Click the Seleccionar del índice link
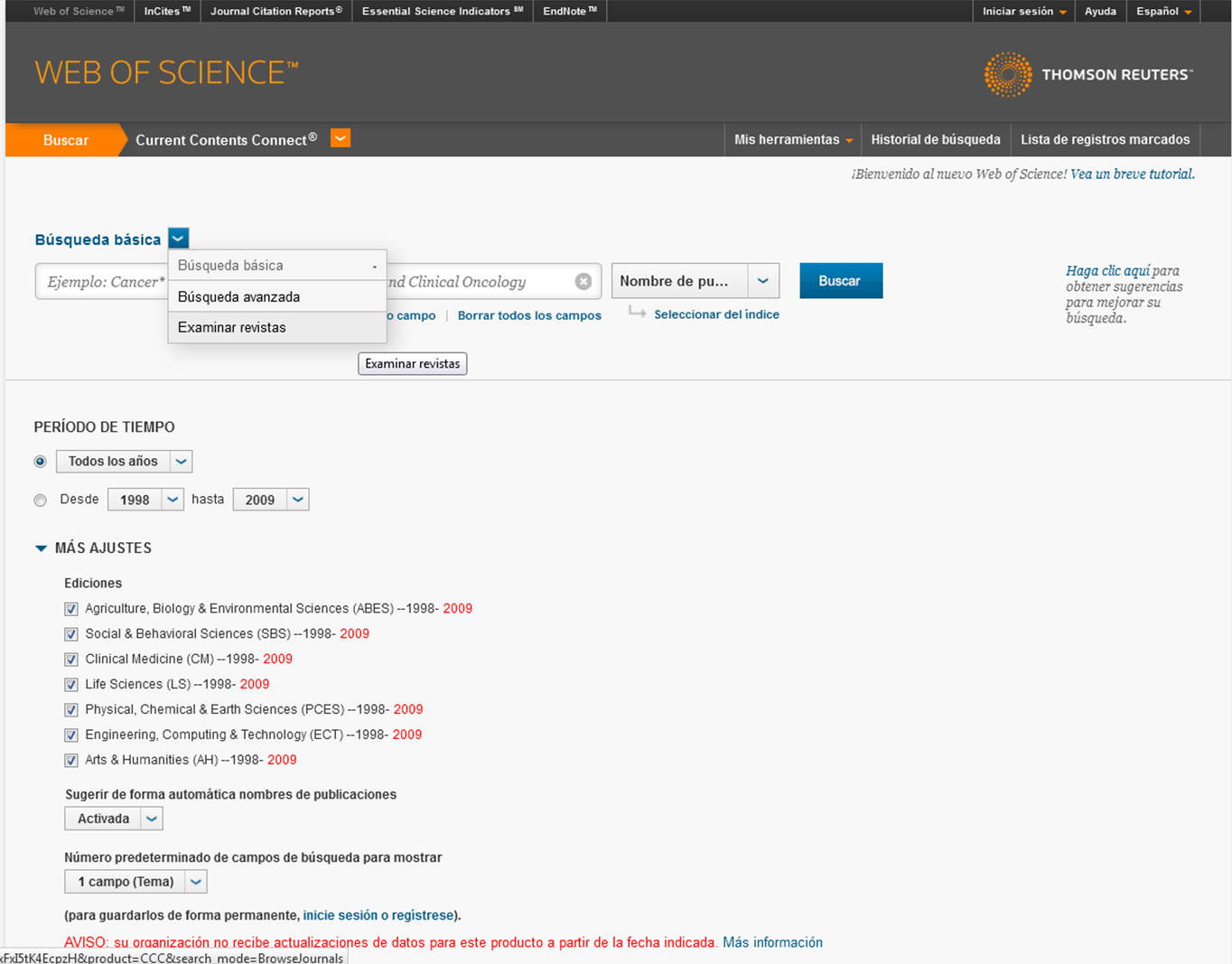The width and height of the screenshot is (1232, 964). point(716,314)
